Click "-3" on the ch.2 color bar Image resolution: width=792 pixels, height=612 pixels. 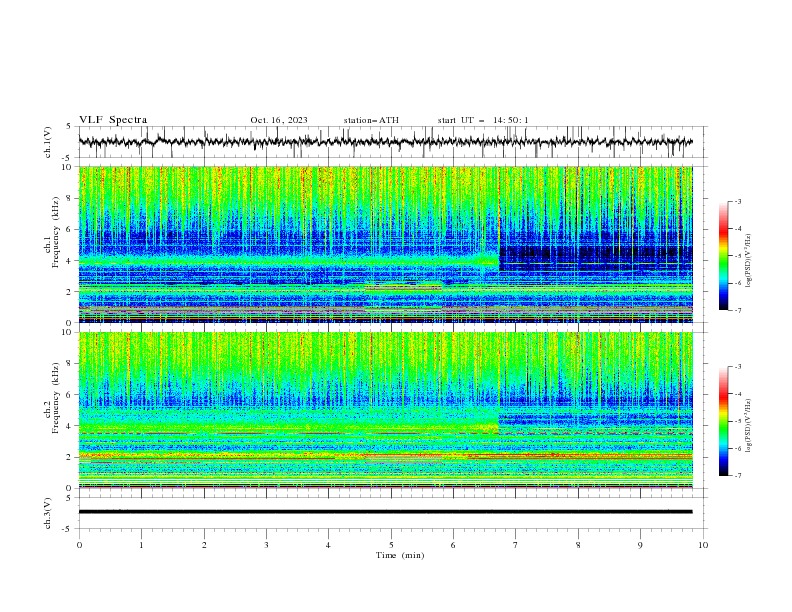click(737, 367)
